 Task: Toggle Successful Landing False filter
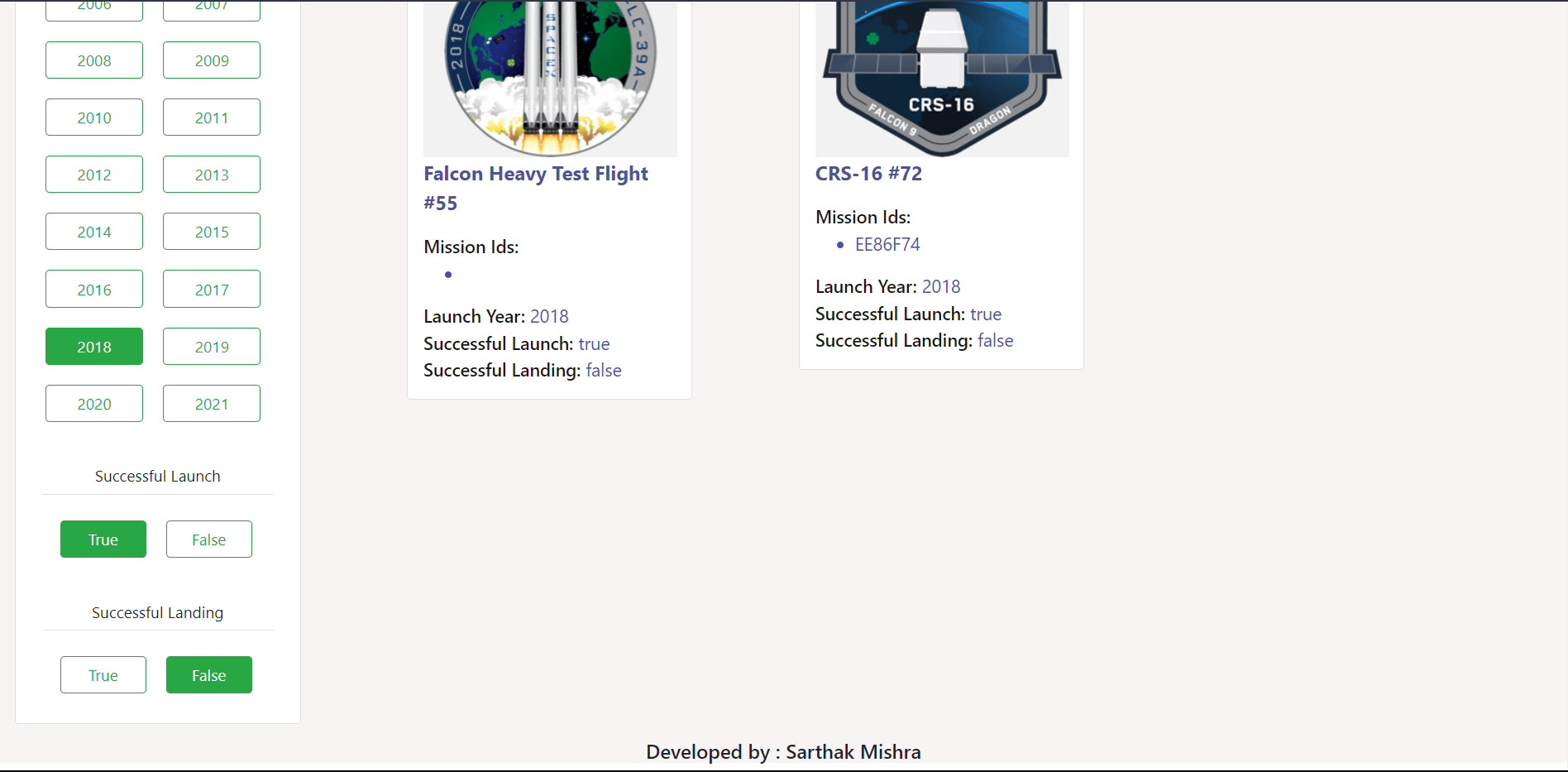[209, 675]
